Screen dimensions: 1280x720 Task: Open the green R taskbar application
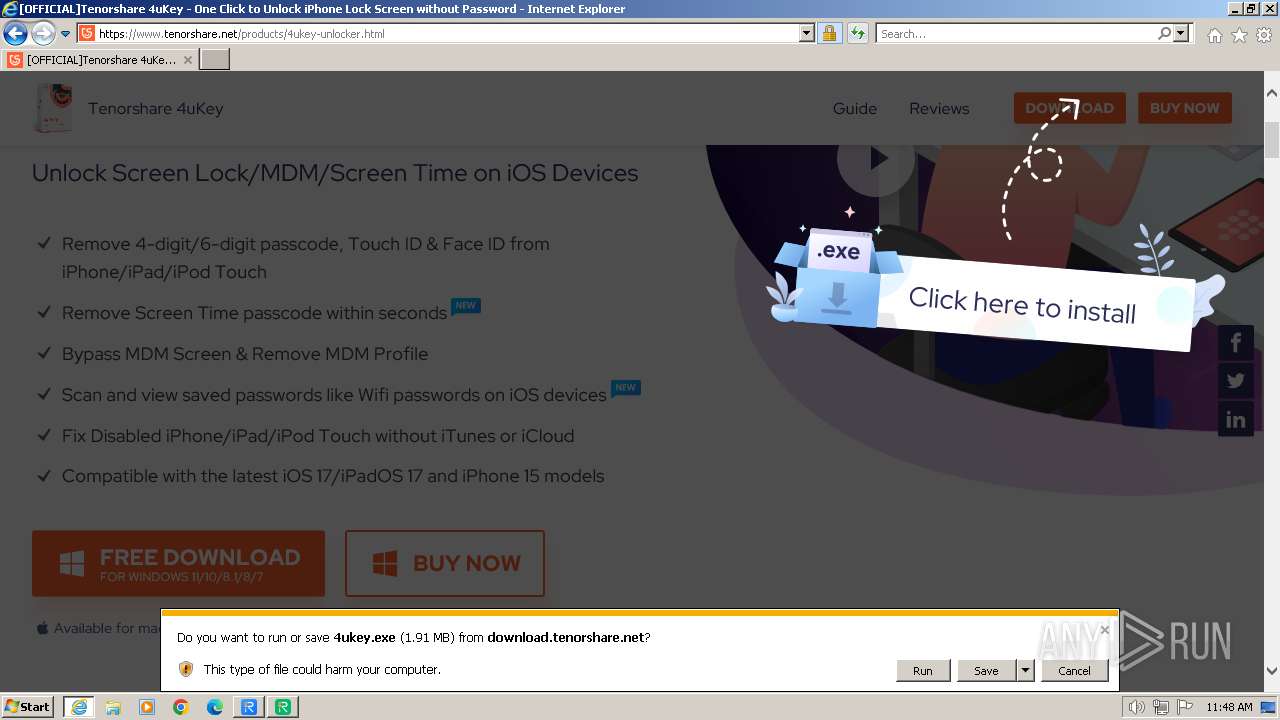click(283, 707)
